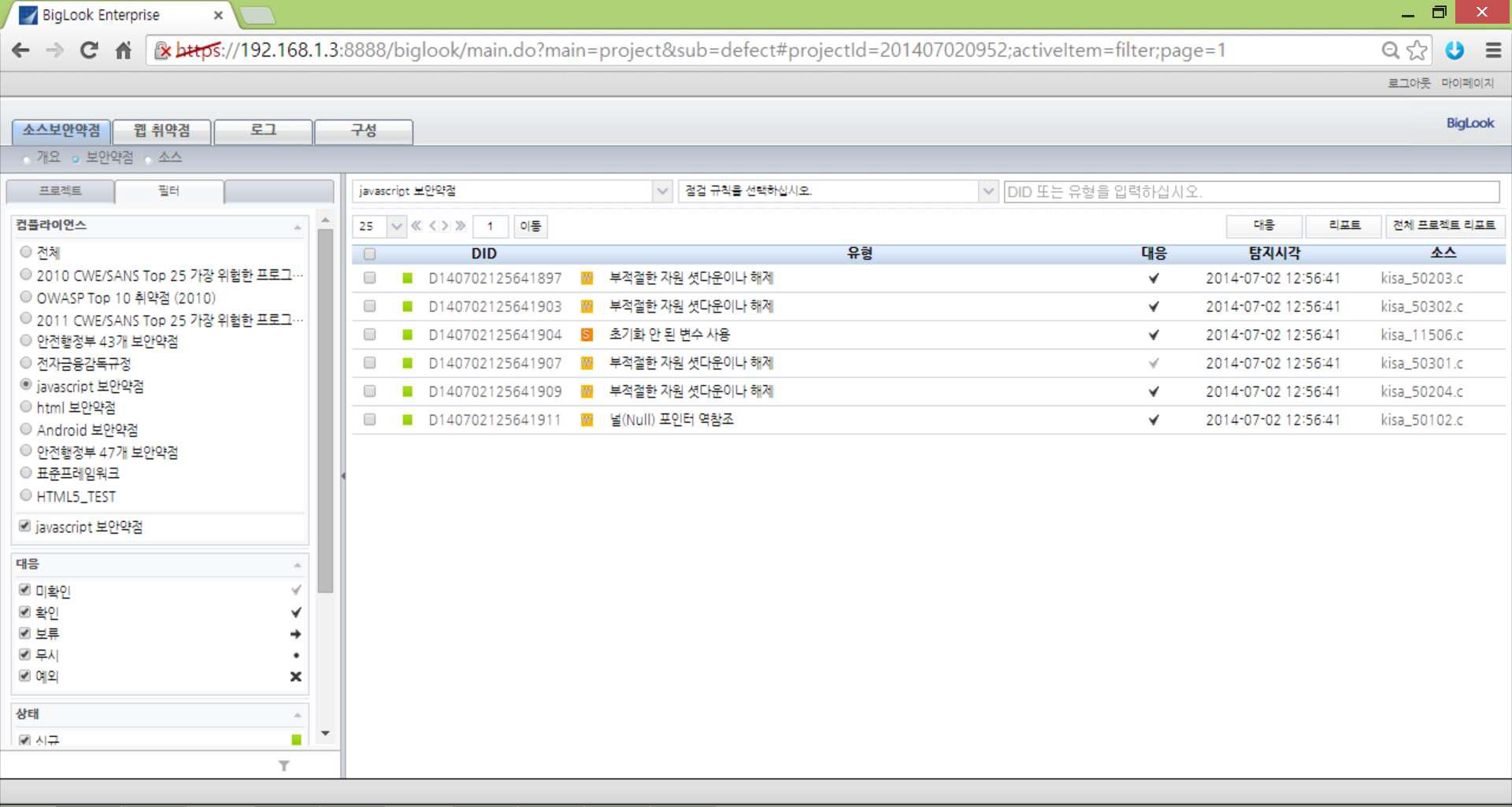Open source file kisa_50203.c
This screenshot has width=1512, height=807.
[1421, 278]
